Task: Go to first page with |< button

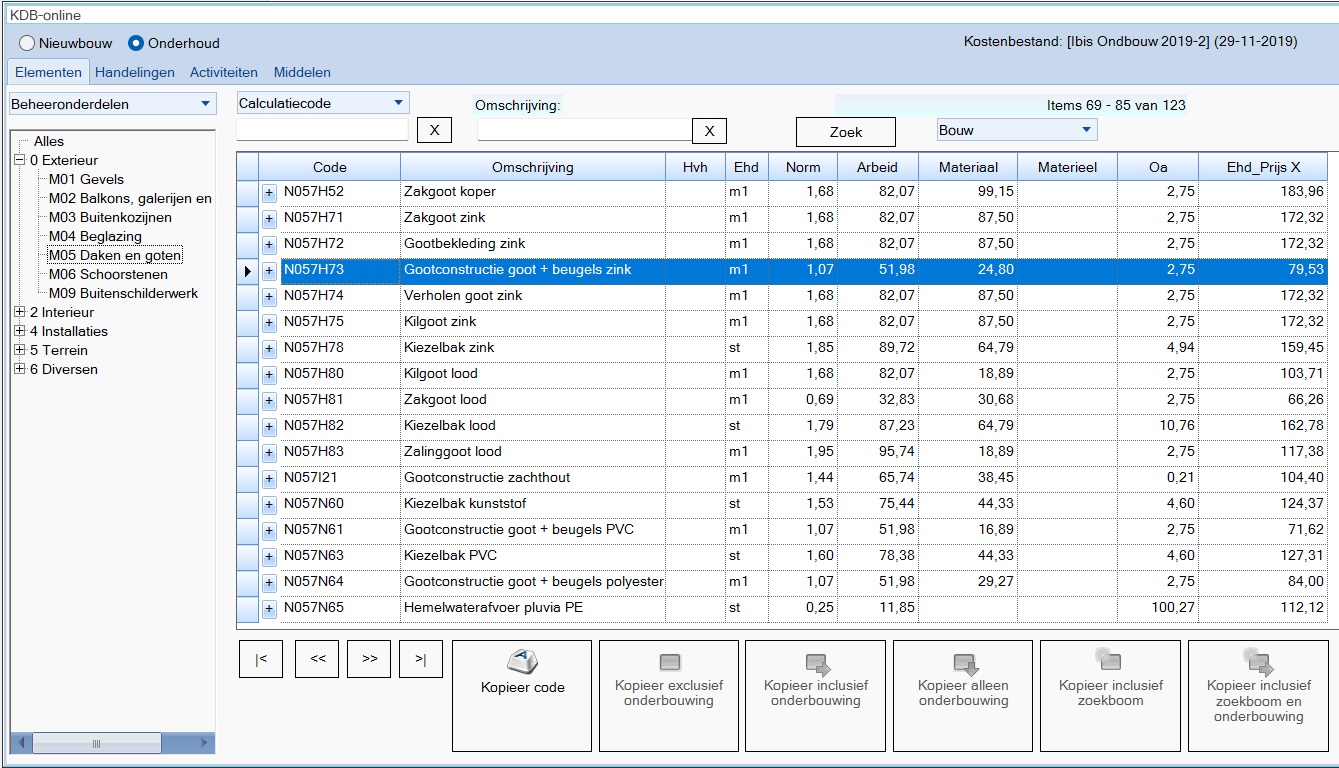Action: point(261,659)
